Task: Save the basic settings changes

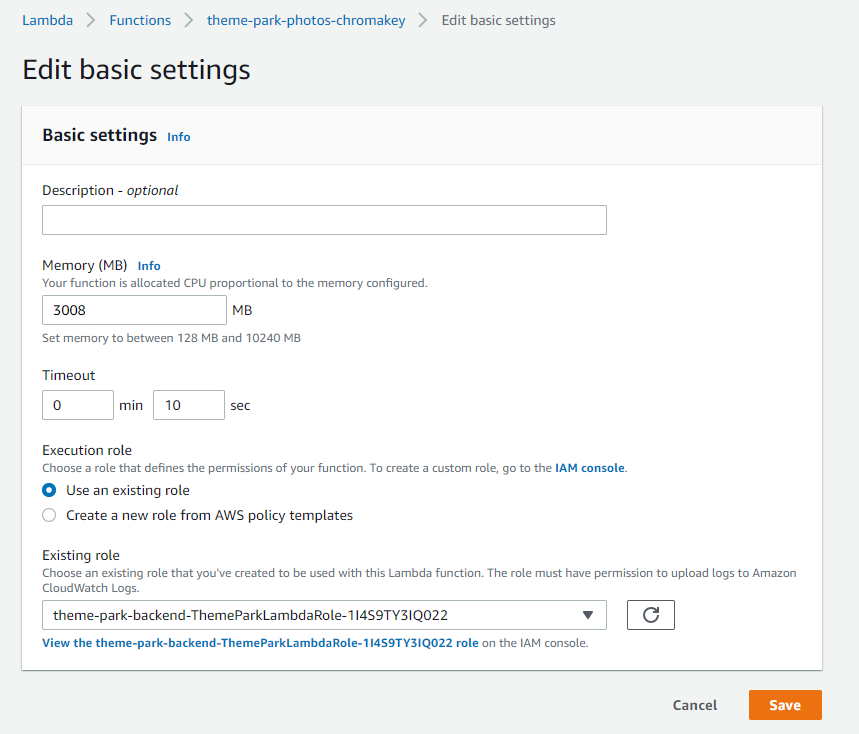Action: (x=784, y=704)
